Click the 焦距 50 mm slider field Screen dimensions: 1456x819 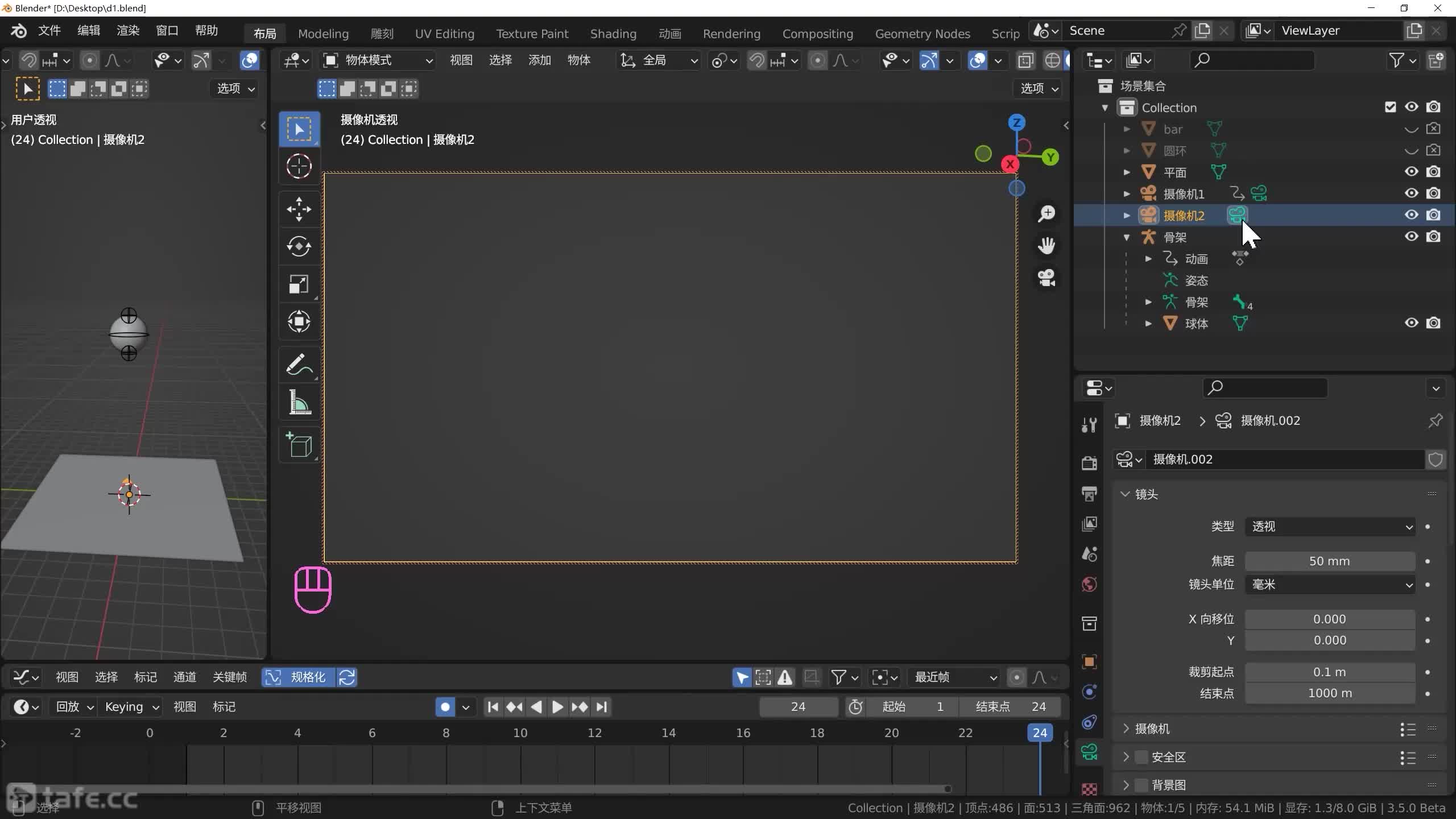[1330, 561]
